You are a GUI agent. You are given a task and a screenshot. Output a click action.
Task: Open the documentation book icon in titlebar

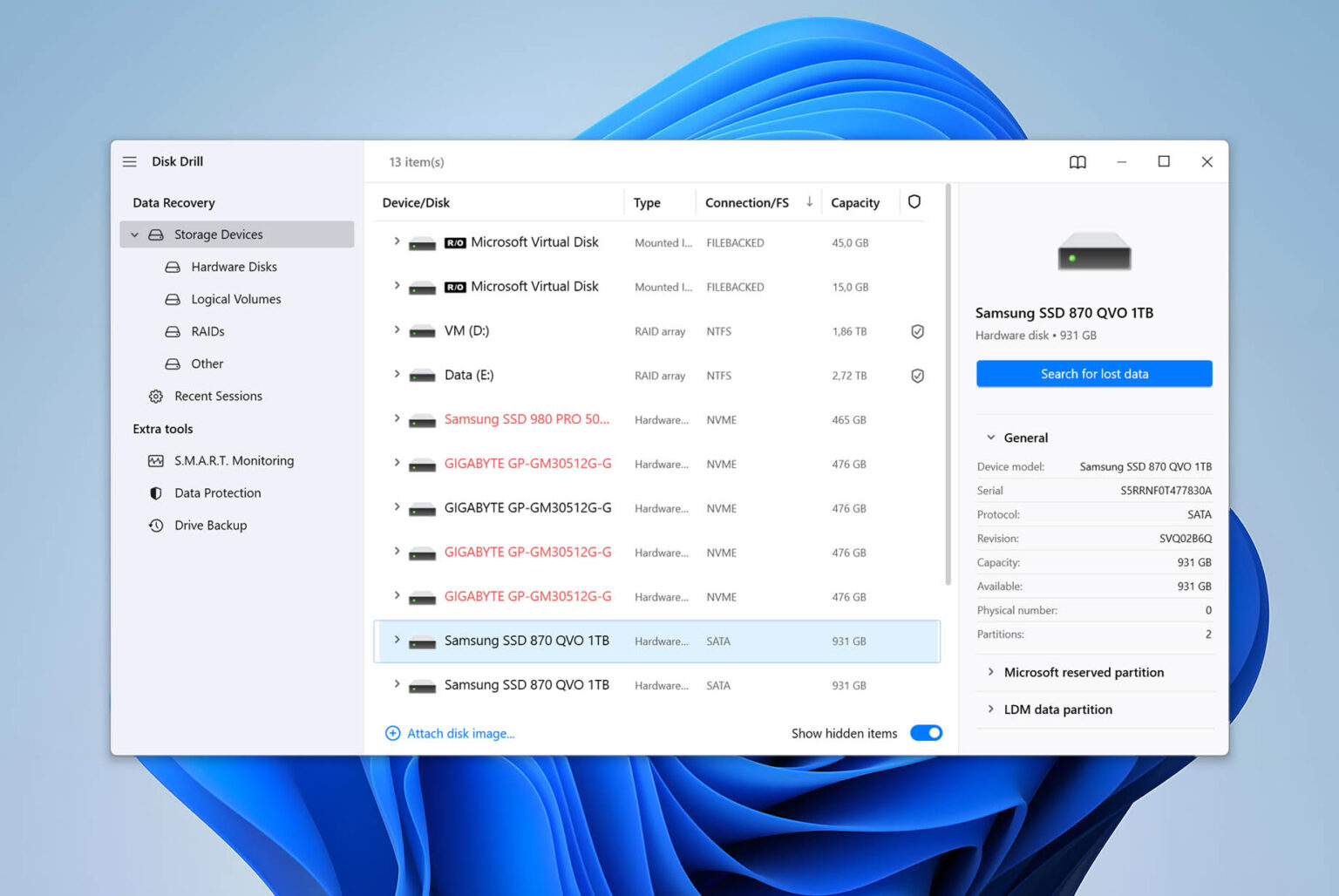[x=1077, y=161]
